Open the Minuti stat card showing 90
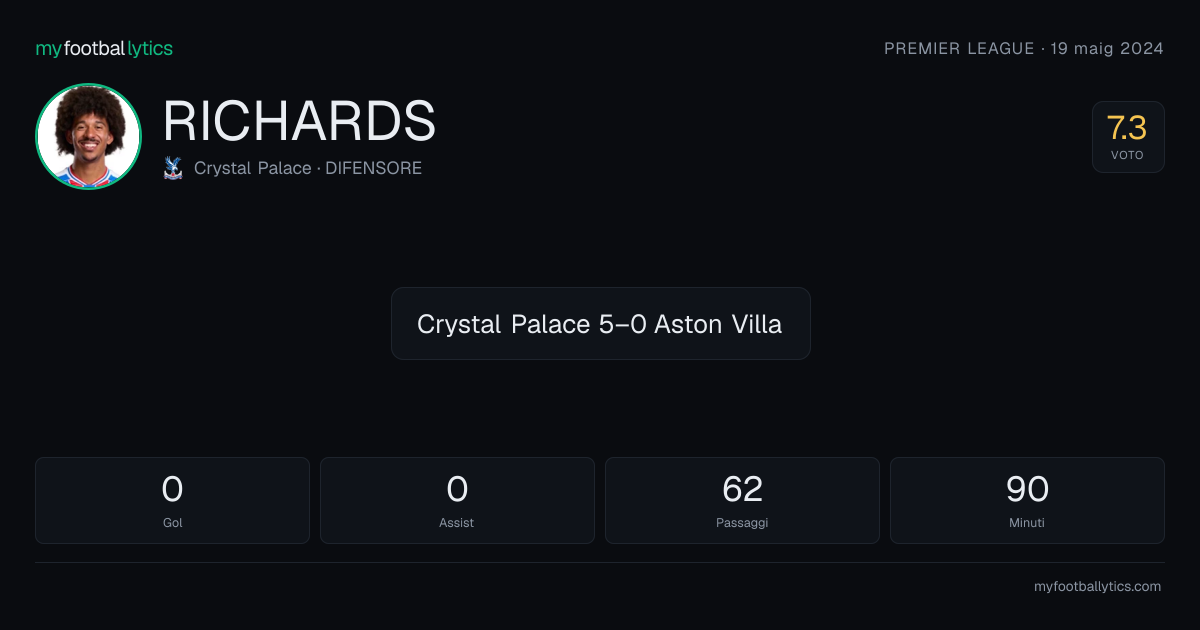The image size is (1200, 630). click(1027, 500)
